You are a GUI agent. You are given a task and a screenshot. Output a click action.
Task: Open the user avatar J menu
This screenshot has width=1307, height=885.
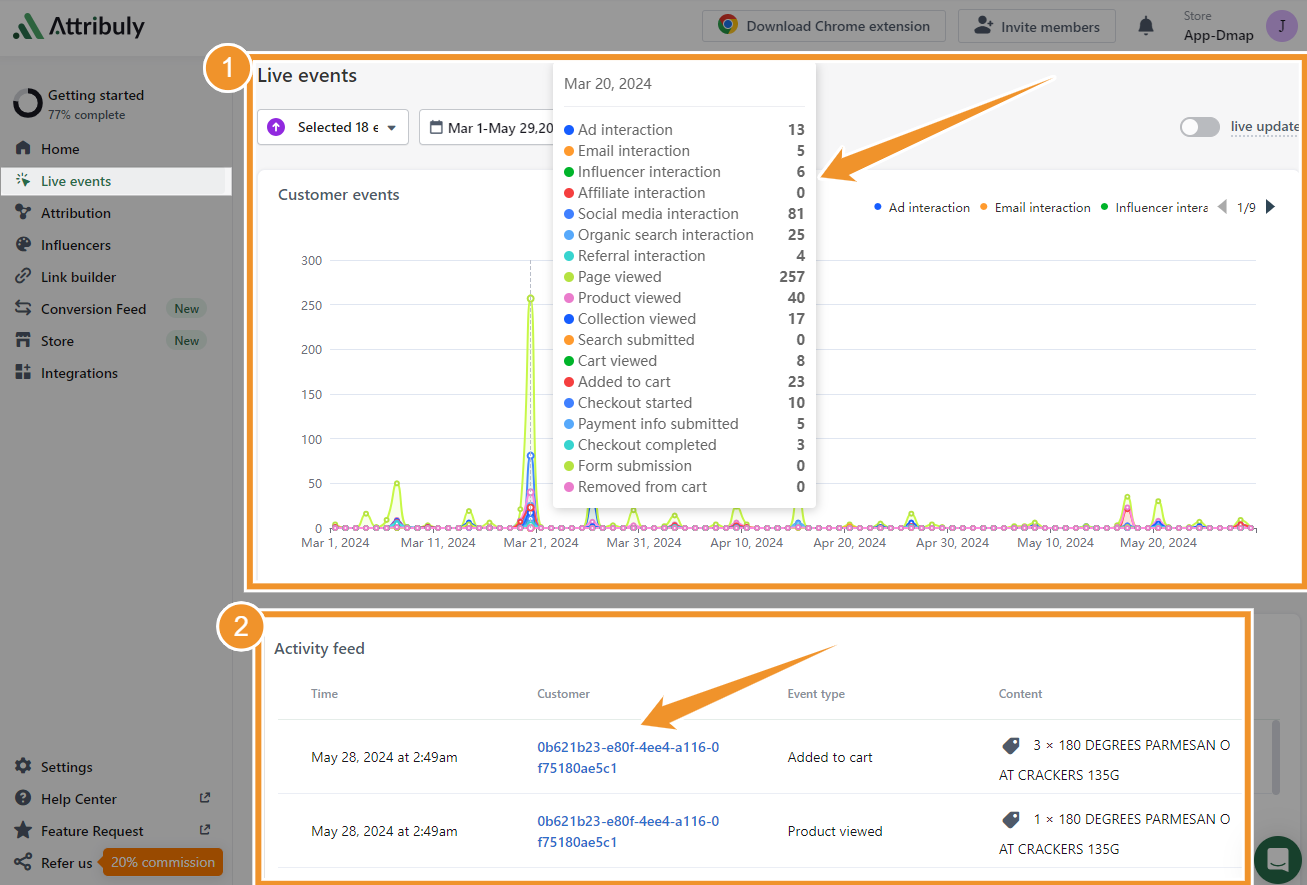1281,27
